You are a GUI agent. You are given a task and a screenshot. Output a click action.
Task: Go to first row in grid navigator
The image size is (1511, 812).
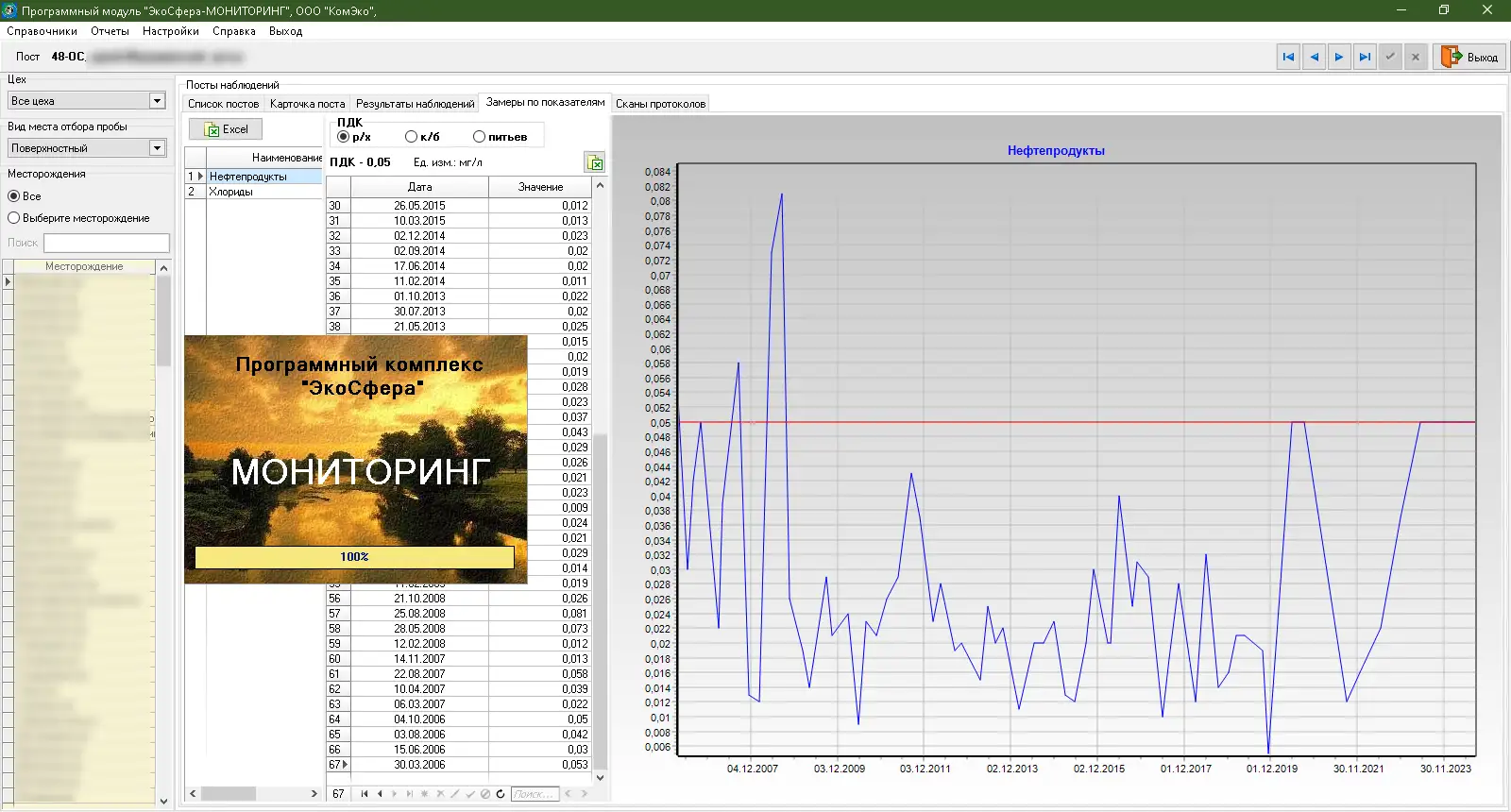pyautogui.click(x=365, y=794)
